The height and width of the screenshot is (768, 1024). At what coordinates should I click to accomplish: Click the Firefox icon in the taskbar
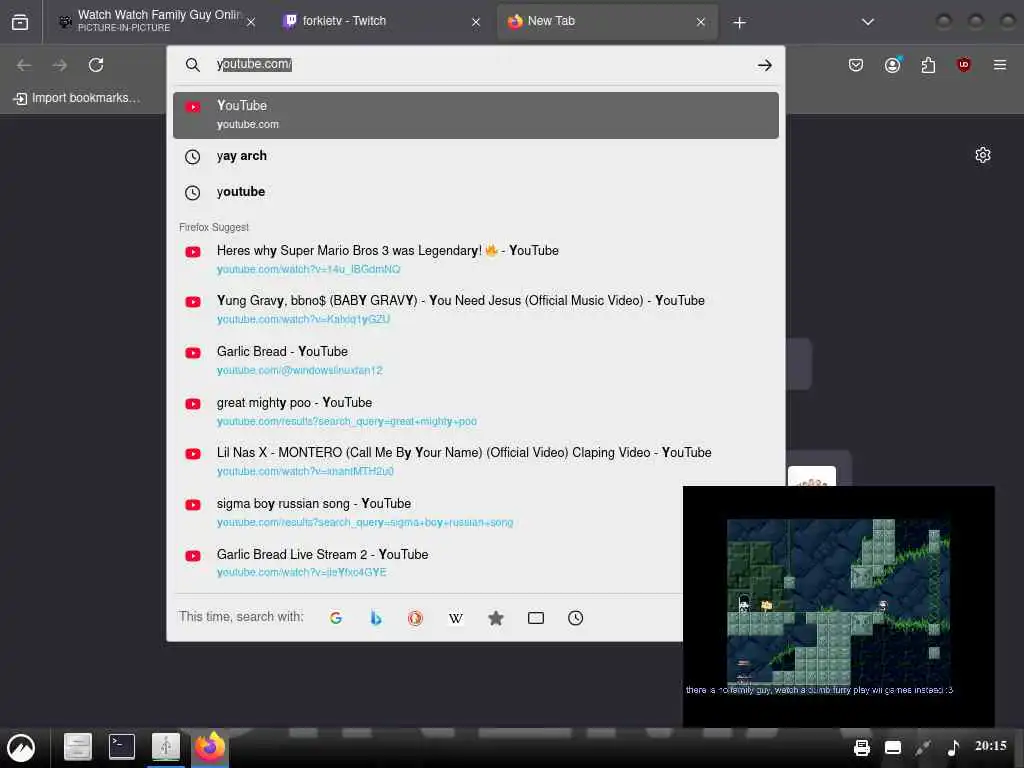210,746
